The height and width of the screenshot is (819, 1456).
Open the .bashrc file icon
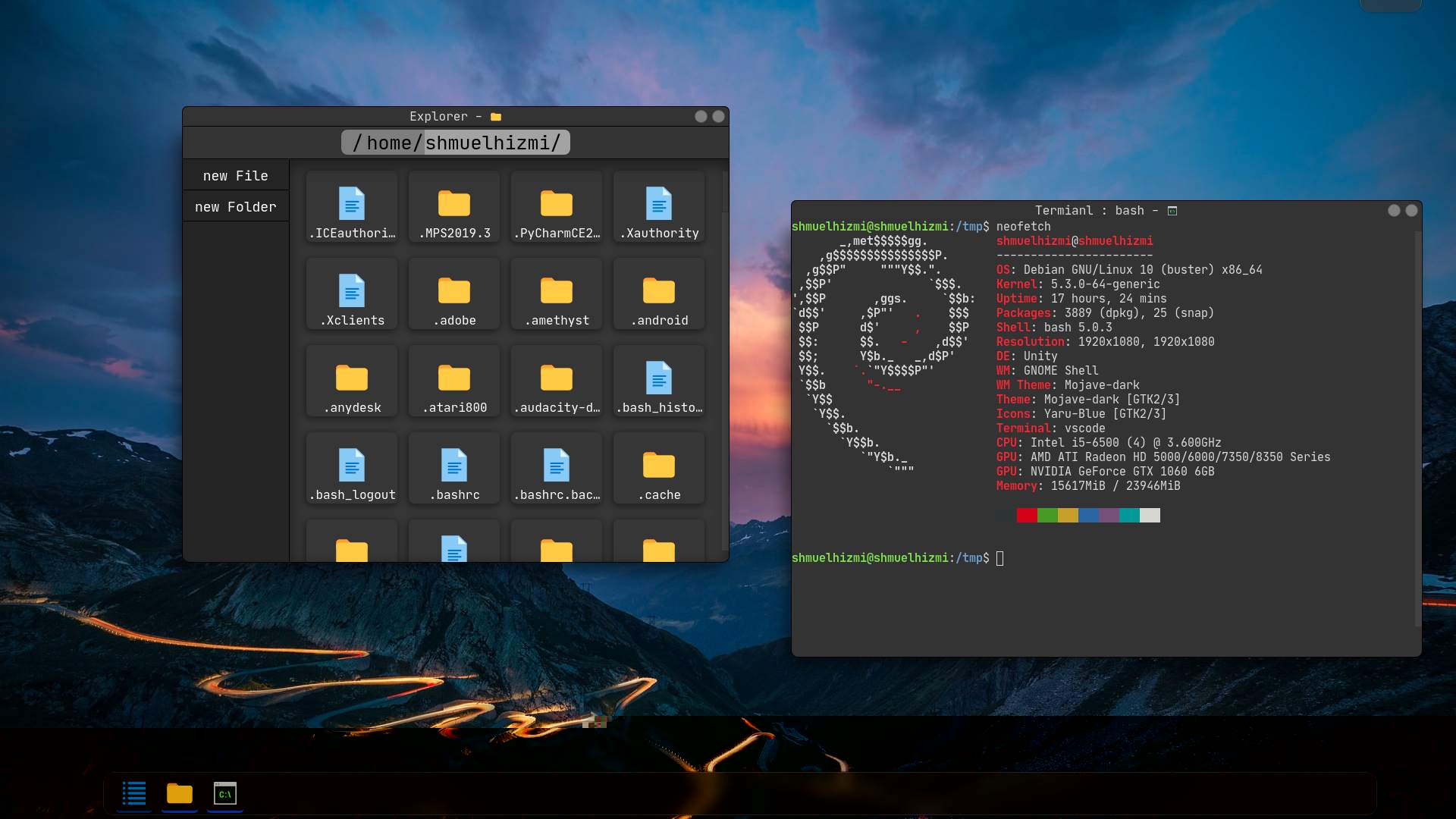coord(453,466)
